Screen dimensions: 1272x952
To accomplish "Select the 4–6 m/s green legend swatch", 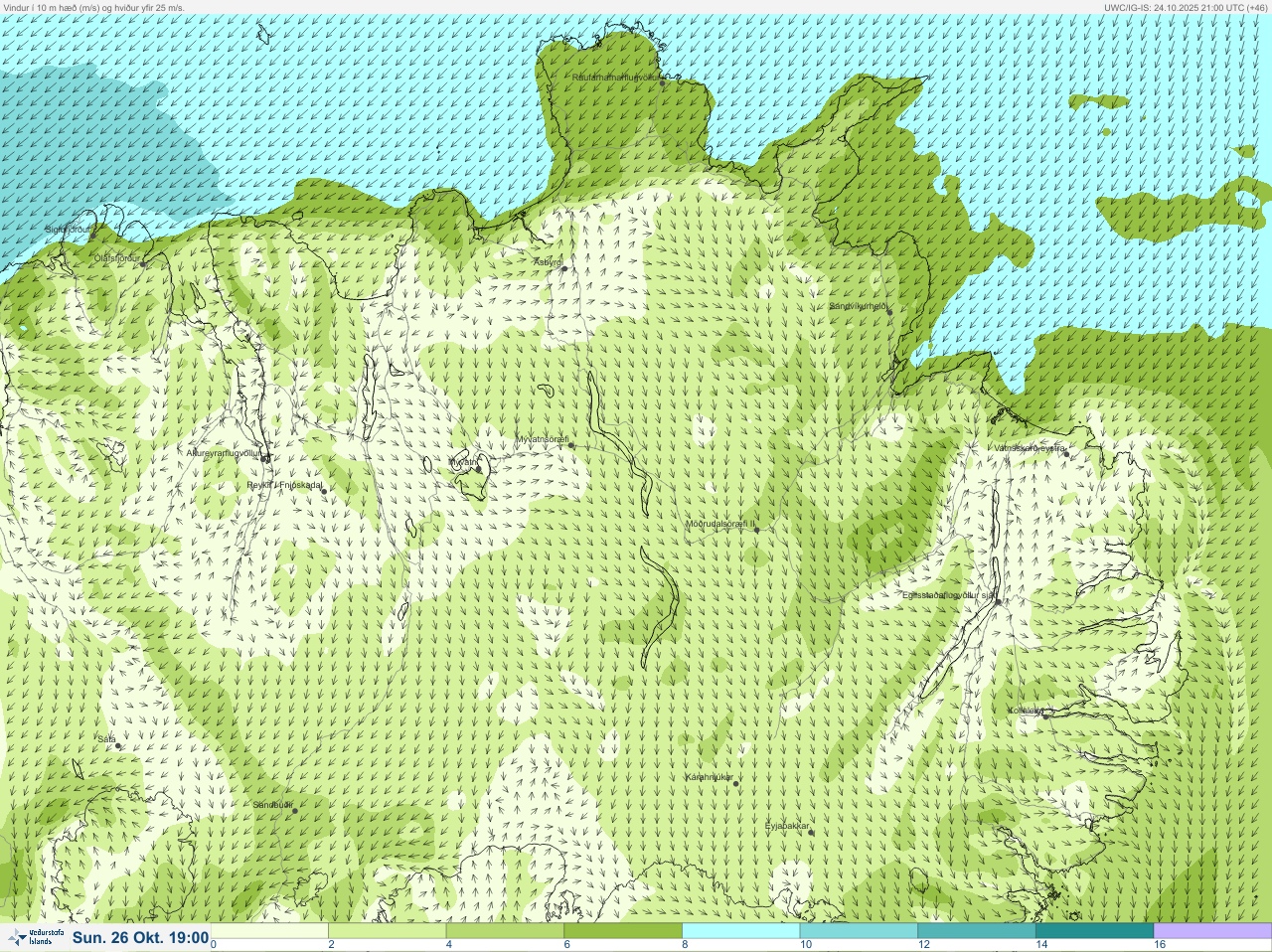I will click(506, 931).
